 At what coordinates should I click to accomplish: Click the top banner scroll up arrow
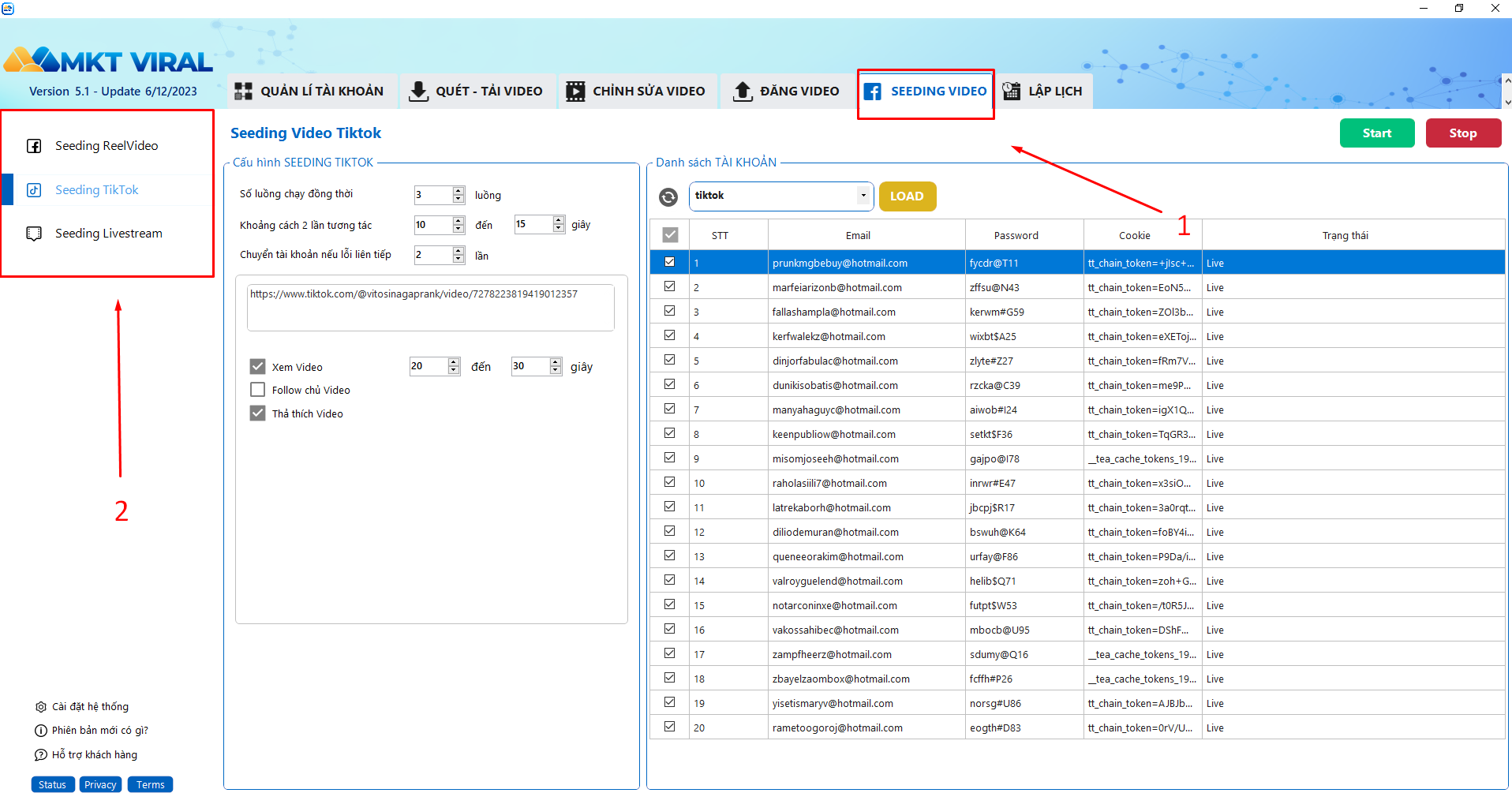[1507, 80]
